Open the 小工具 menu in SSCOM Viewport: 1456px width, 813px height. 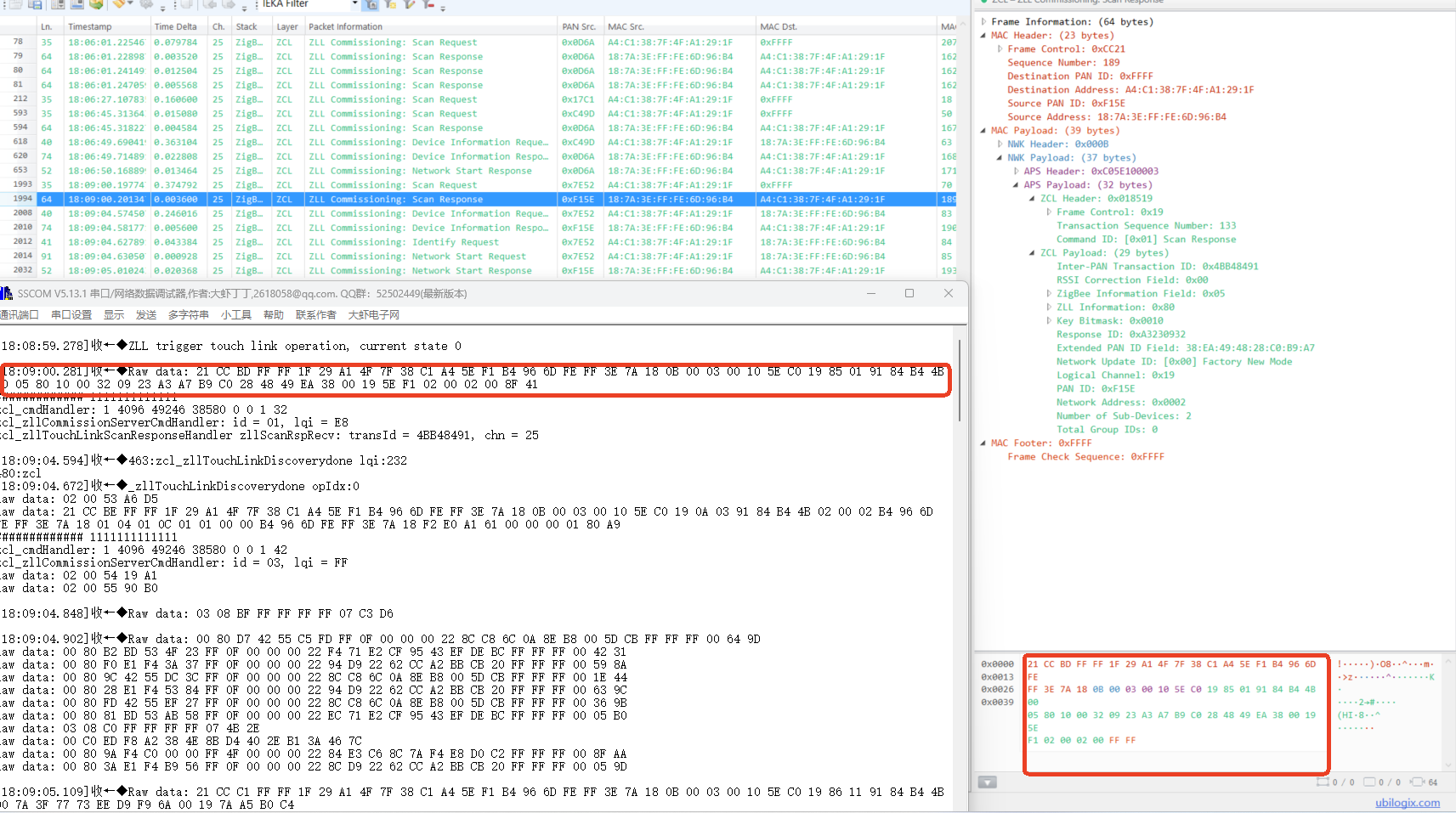[x=236, y=315]
